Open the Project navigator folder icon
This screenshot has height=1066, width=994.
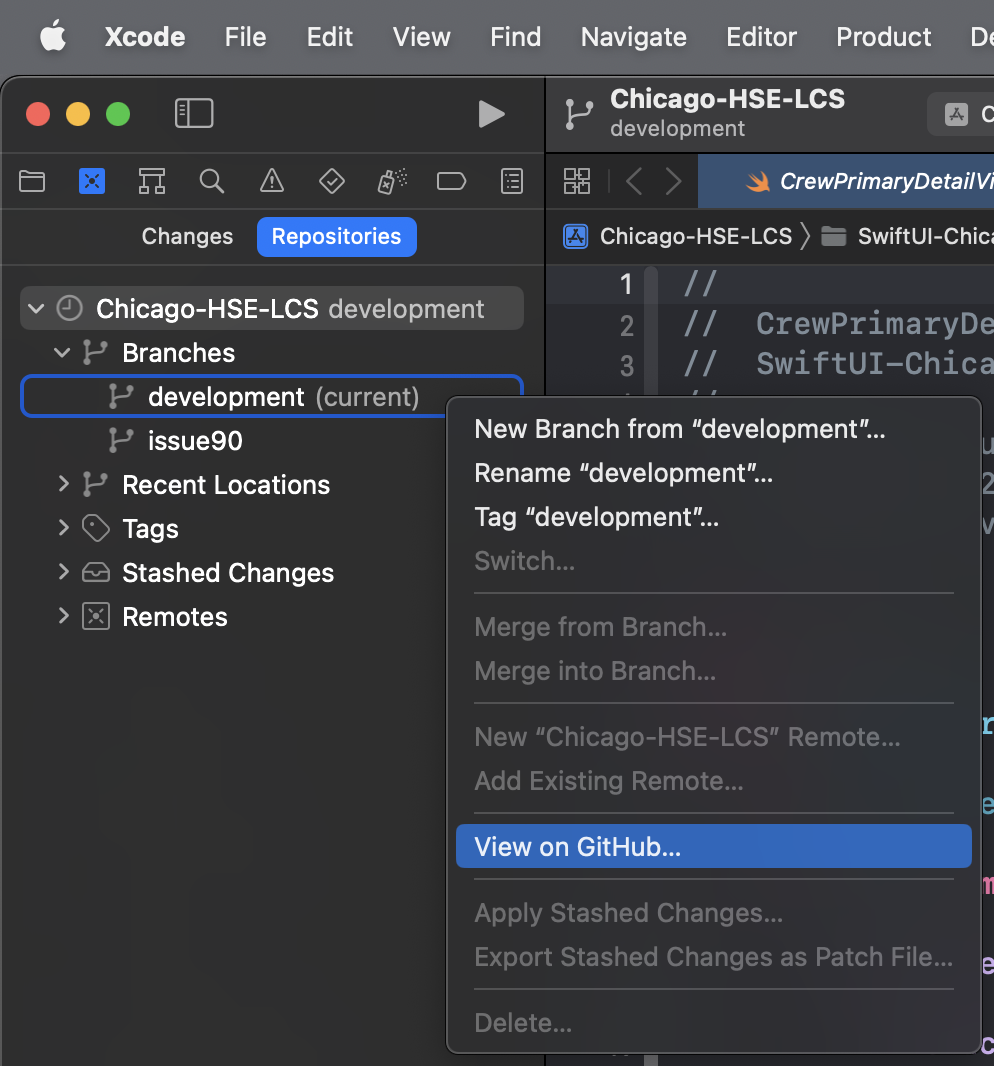click(x=32, y=181)
